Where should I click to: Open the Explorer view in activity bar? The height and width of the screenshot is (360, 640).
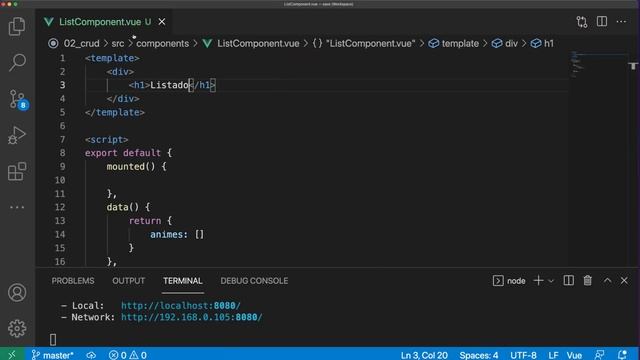17,27
